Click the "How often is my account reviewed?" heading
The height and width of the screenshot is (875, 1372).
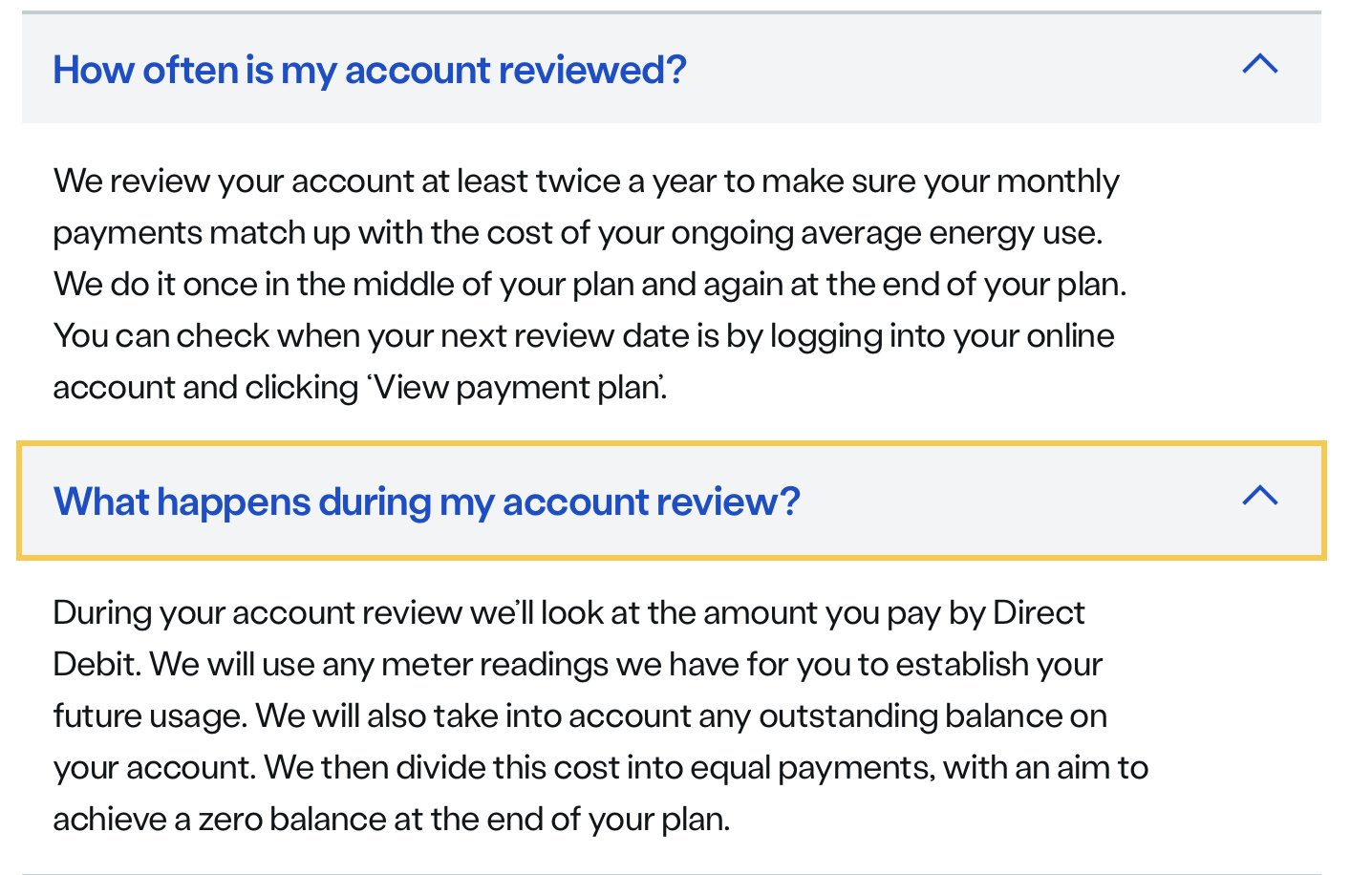370,71
